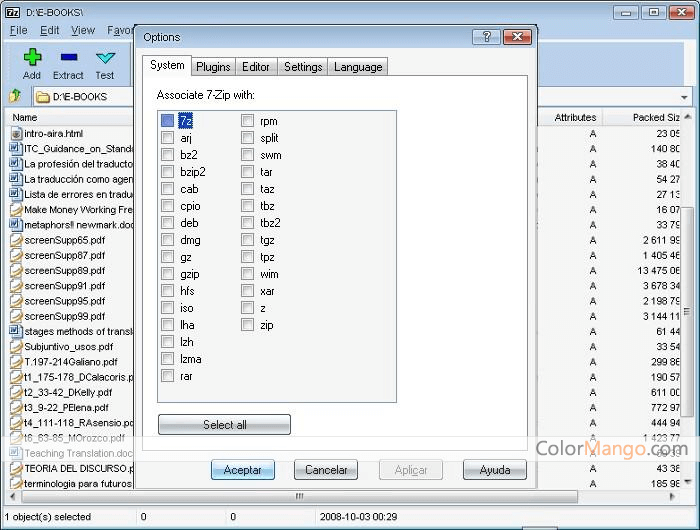
Task: Click the screenSupp65.pdf file icon
Action: [x=16, y=241]
